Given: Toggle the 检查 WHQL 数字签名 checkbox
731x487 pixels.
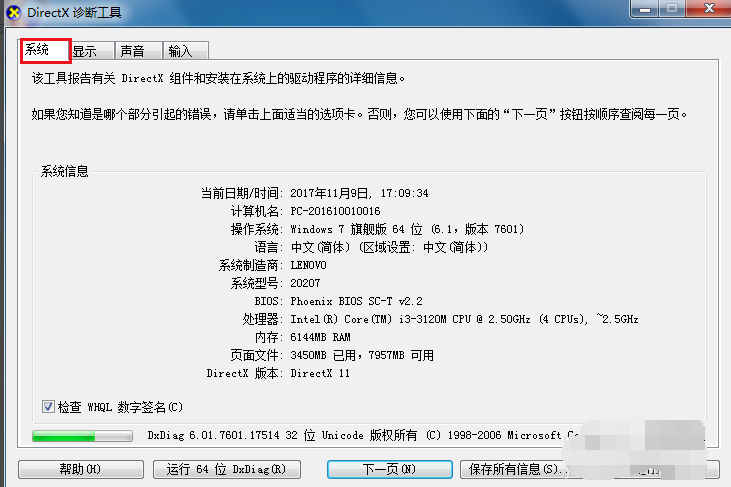Looking at the screenshot, I should [x=48, y=406].
